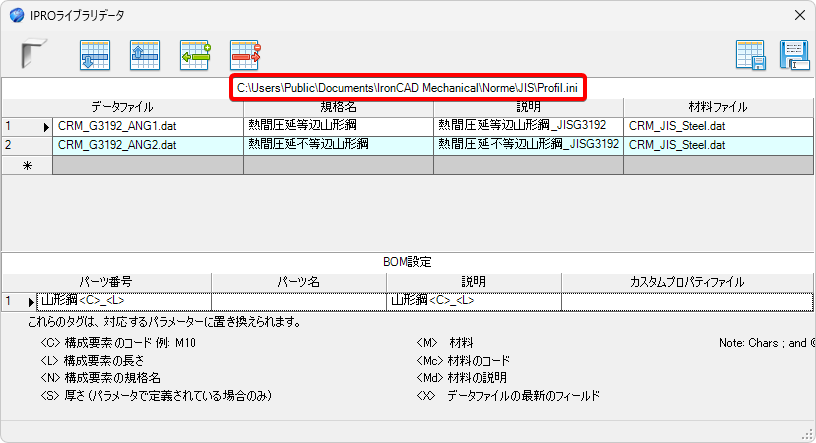The height and width of the screenshot is (443, 816).
Task: Click the パーツ番号 column header
Action: point(106,282)
